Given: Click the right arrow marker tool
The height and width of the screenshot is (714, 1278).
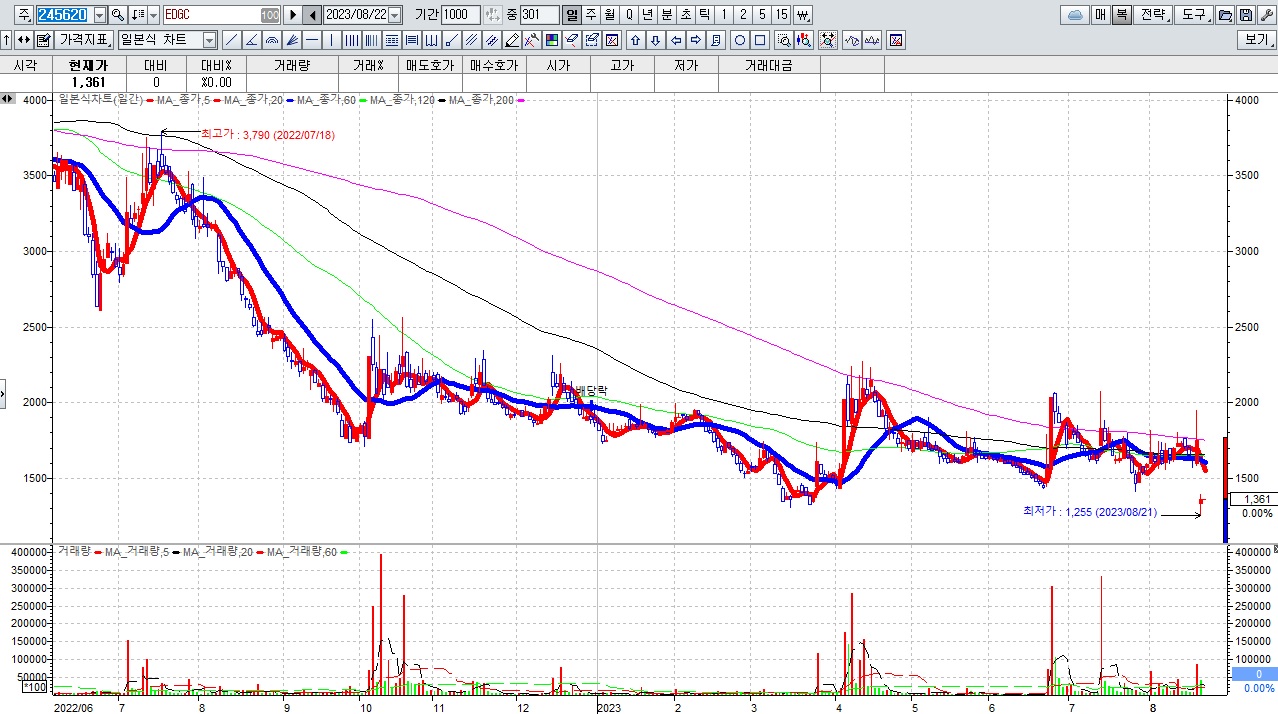Looking at the screenshot, I should coord(695,40).
